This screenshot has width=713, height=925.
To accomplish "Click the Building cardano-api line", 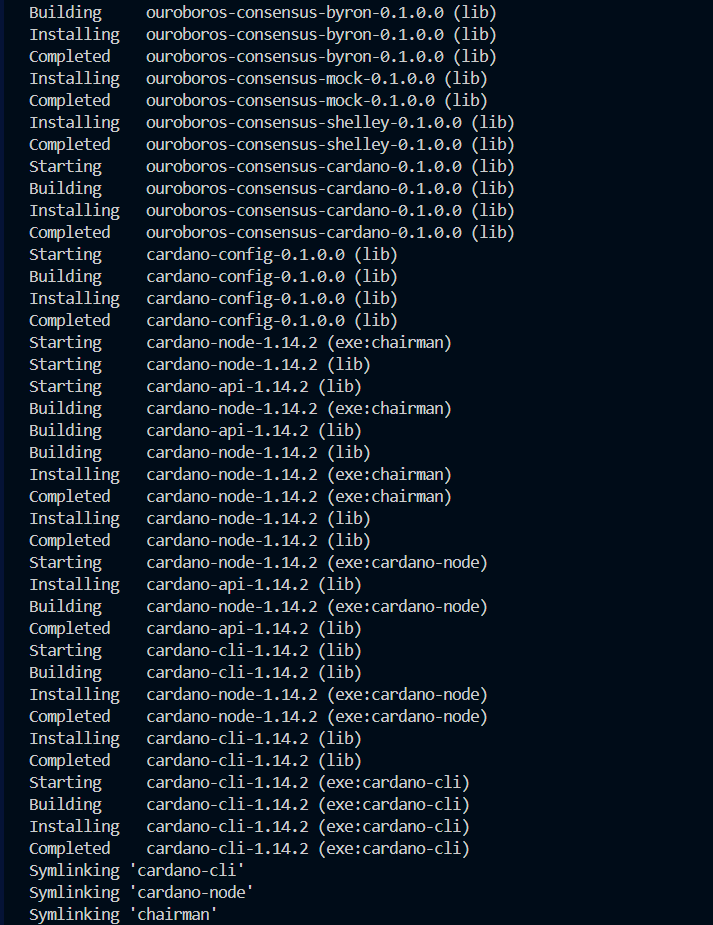I will pyautogui.click(x=195, y=430).
